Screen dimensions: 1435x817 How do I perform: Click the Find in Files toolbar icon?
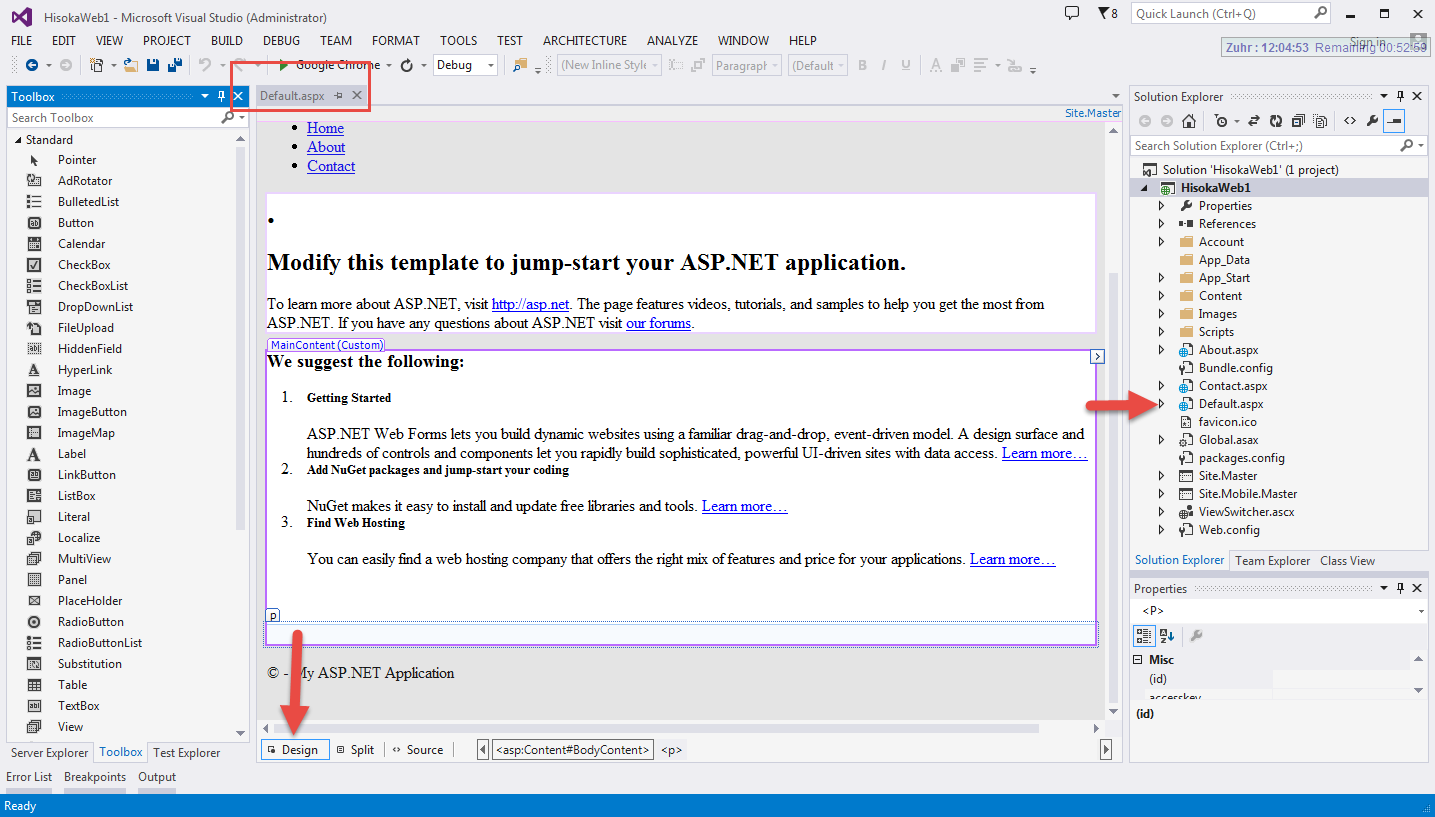click(520, 65)
